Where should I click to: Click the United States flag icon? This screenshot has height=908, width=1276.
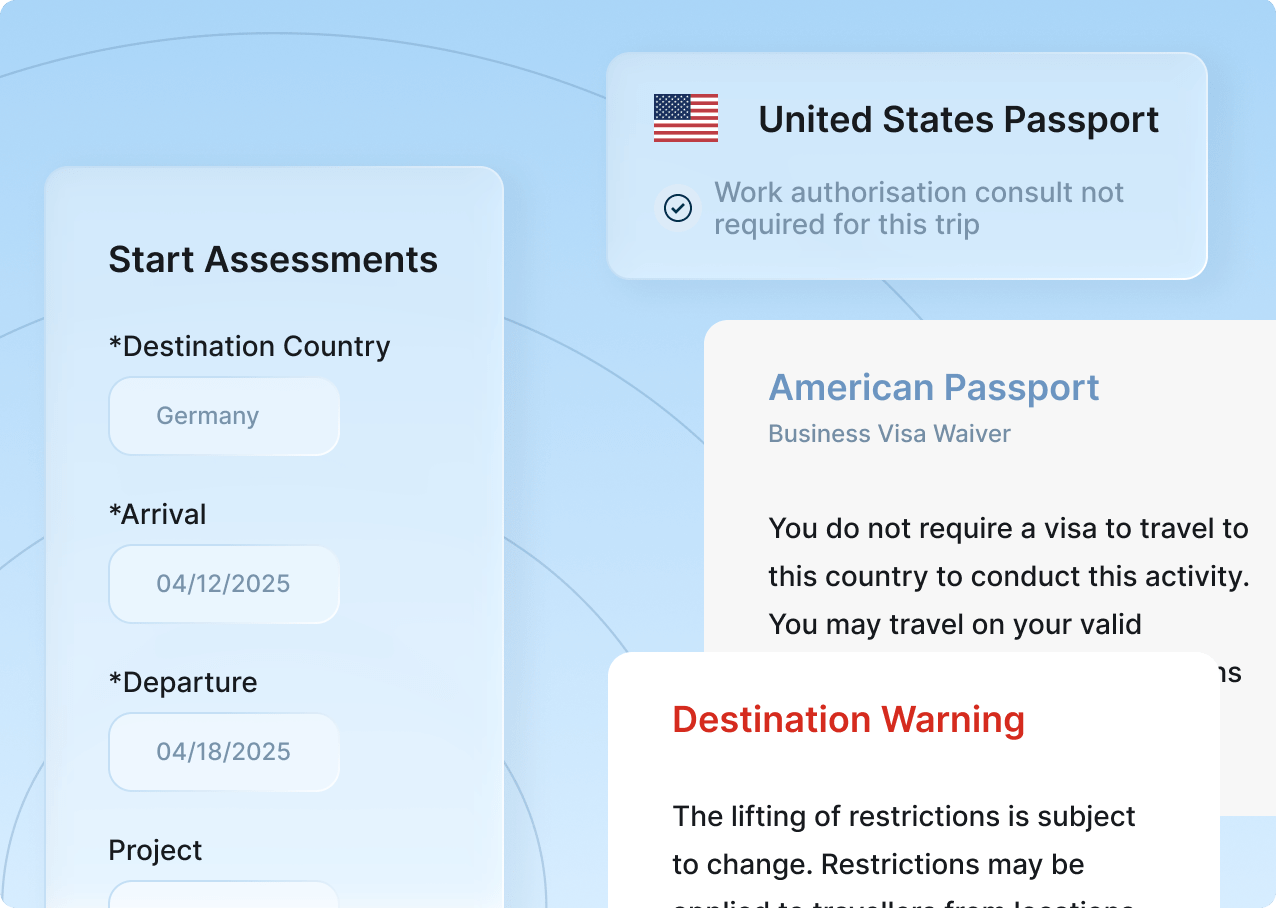[685, 118]
